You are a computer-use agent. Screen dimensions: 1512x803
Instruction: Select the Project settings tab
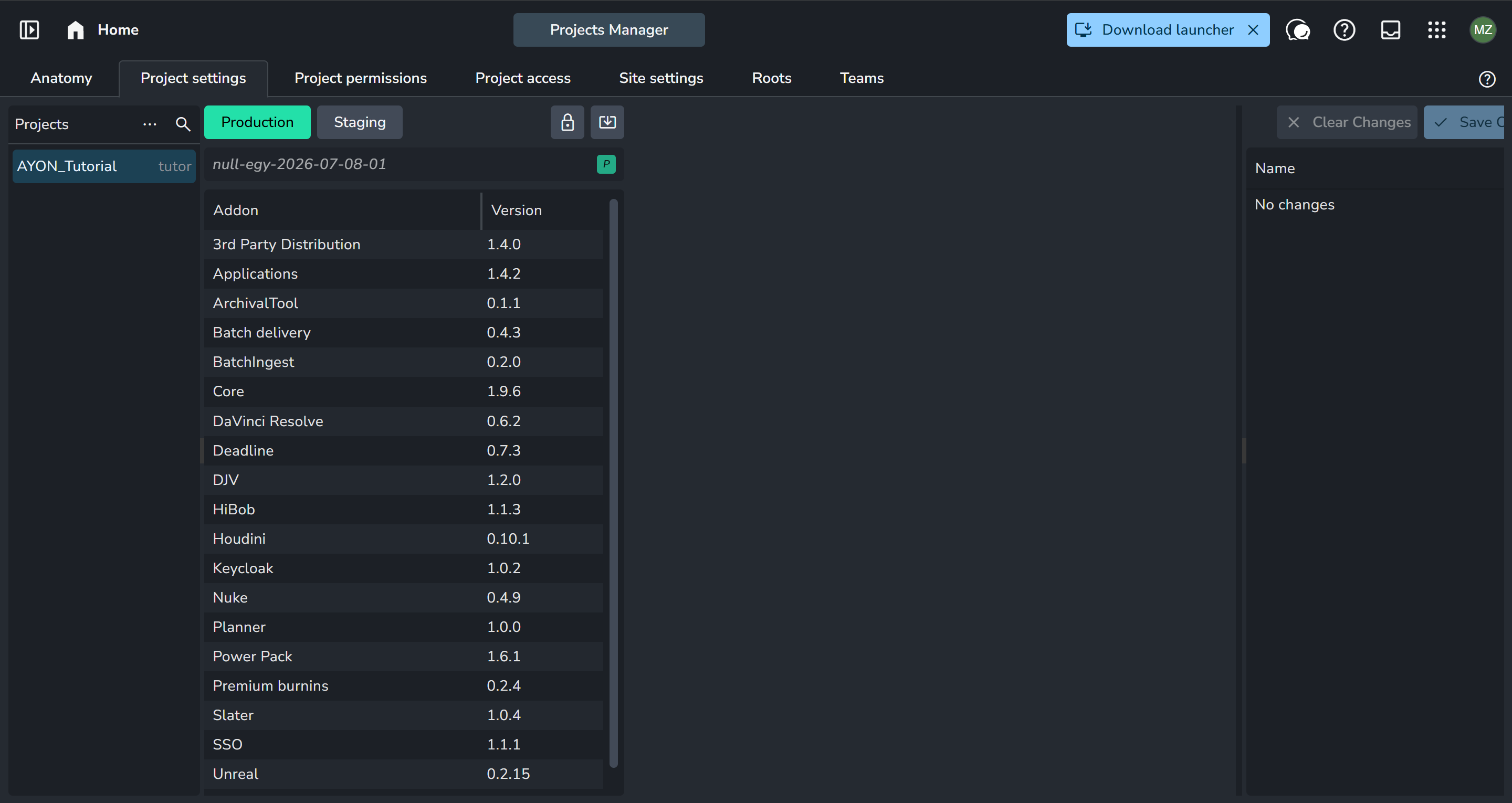click(x=193, y=78)
